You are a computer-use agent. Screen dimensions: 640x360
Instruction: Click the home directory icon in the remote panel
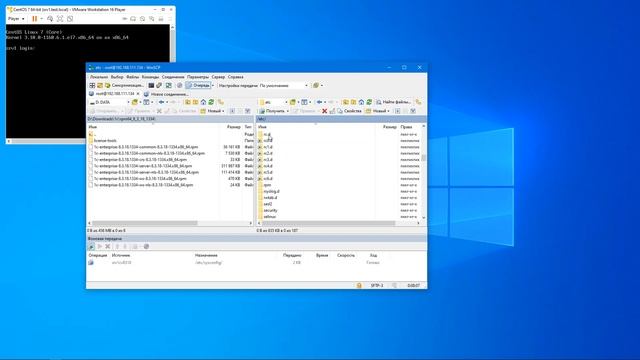[361, 102]
